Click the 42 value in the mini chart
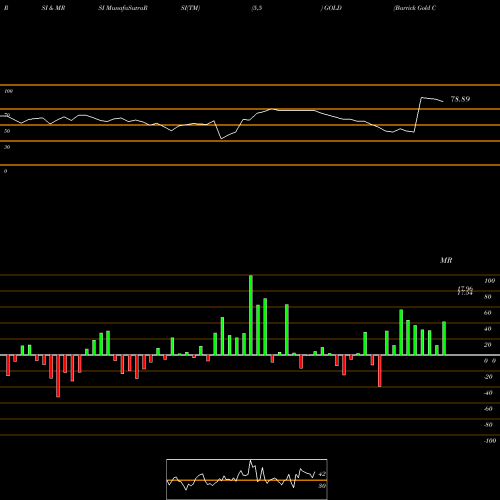Viewport: 500px width, 500px height. coord(322,474)
